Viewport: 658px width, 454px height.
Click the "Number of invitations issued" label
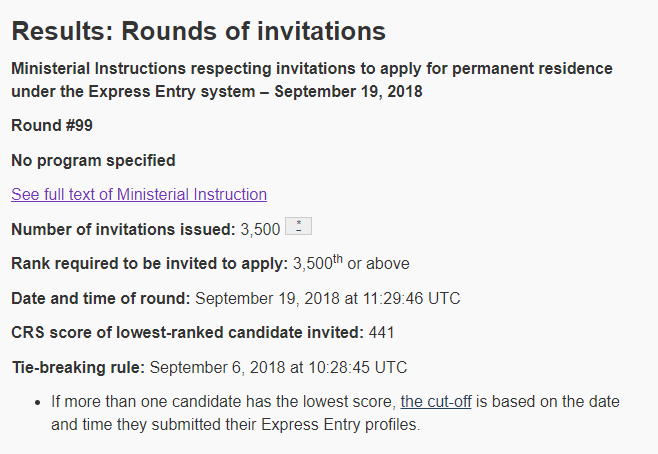[123, 229]
